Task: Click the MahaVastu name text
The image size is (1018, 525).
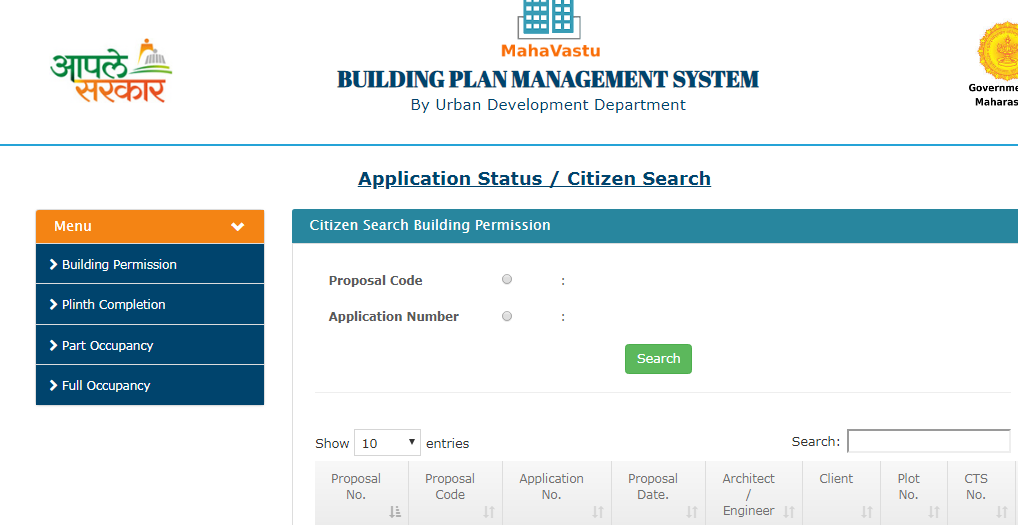Action: pos(551,51)
